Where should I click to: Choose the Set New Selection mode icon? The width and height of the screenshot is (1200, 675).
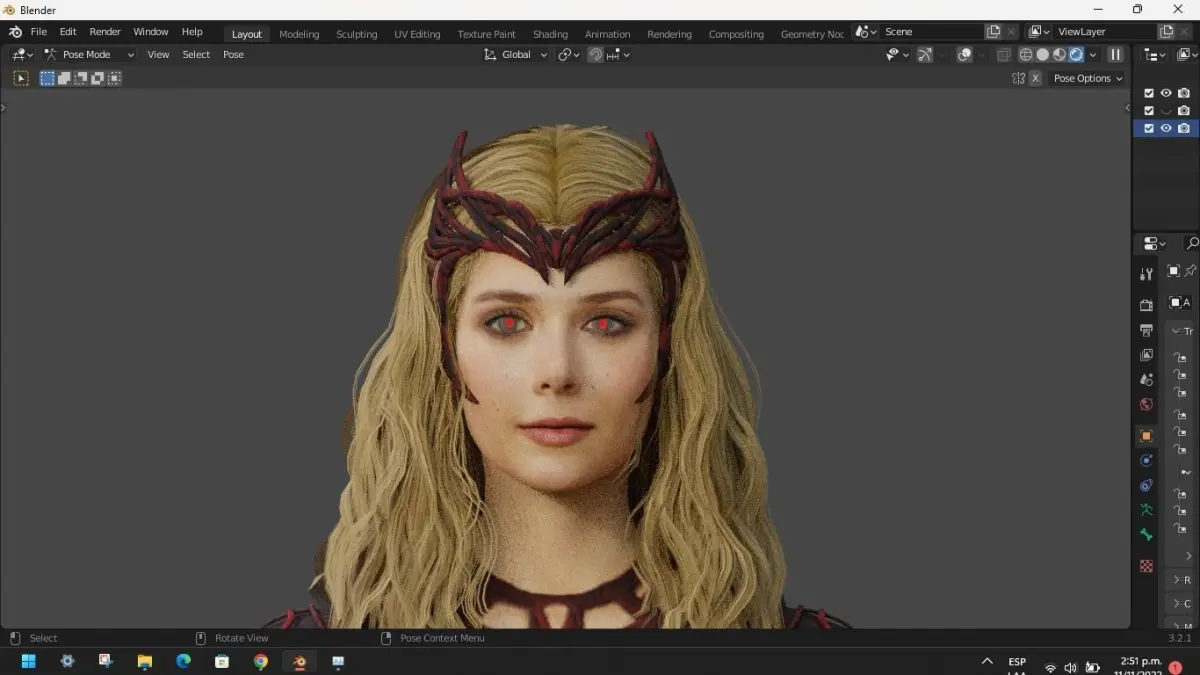(x=47, y=78)
